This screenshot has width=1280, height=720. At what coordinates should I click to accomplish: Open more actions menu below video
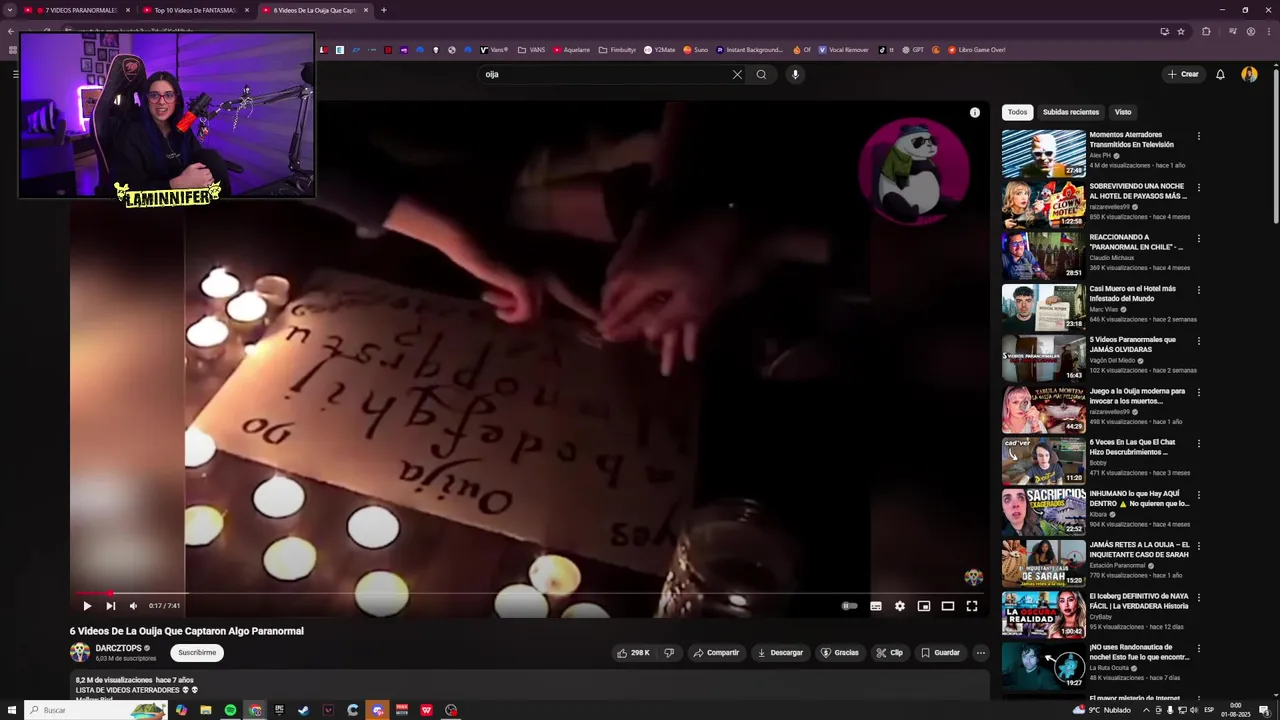tap(981, 653)
